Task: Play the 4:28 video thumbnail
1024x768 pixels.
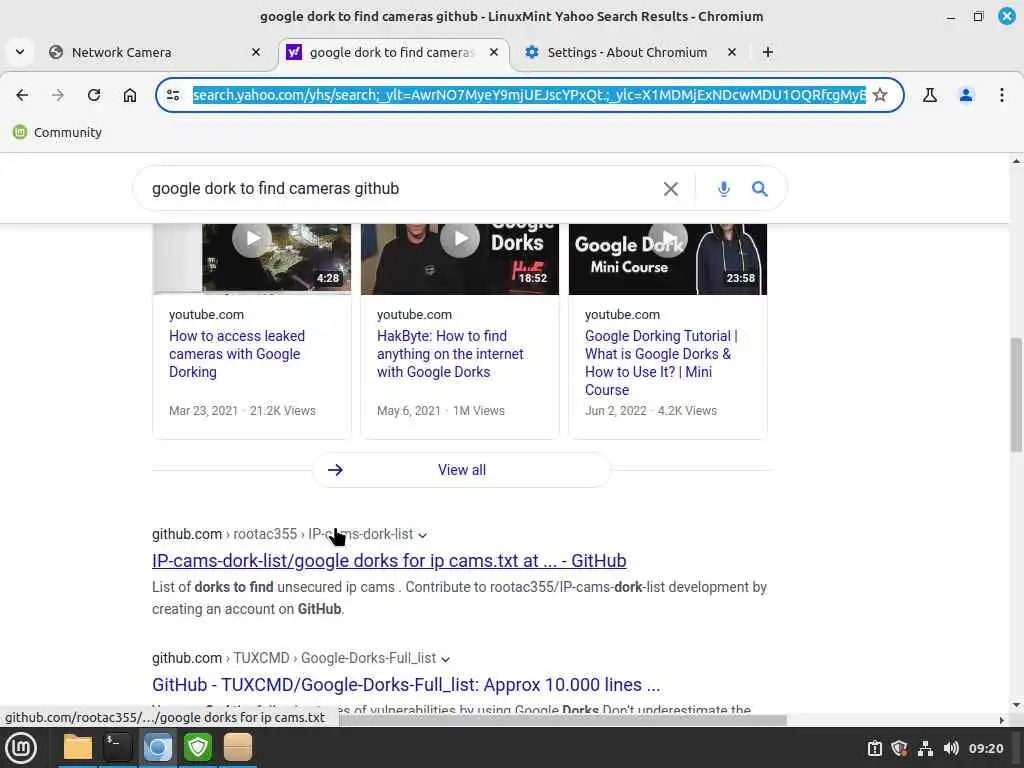Action: pos(252,258)
